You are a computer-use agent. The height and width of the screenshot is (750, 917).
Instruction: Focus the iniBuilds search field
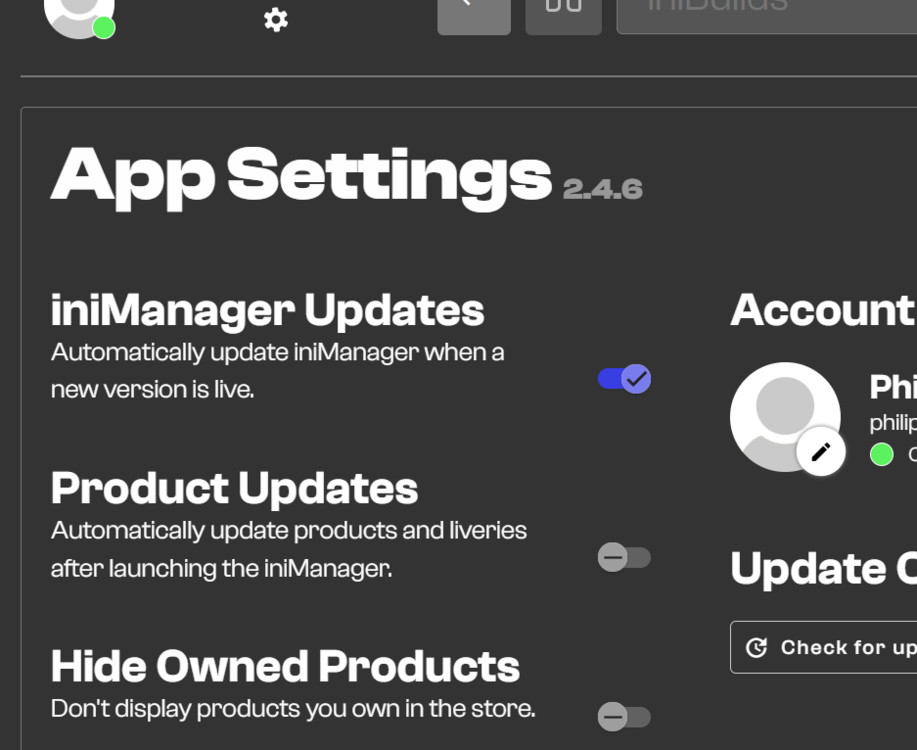(x=766, y=12)
